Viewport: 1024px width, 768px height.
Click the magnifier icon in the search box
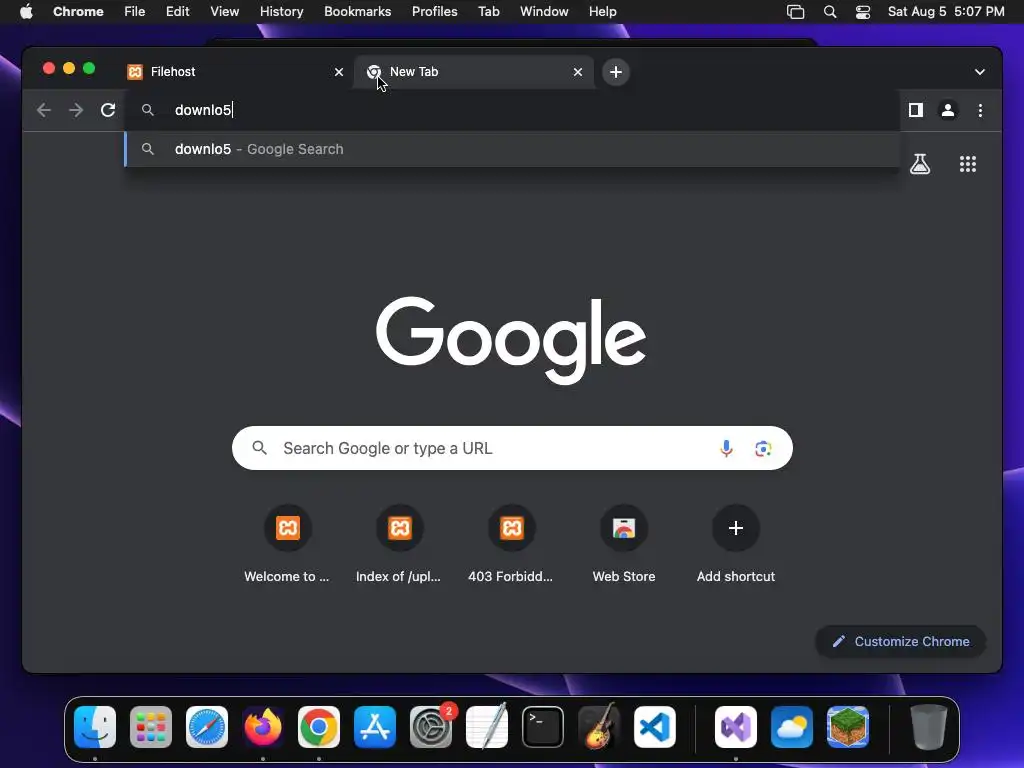[259, 448]
